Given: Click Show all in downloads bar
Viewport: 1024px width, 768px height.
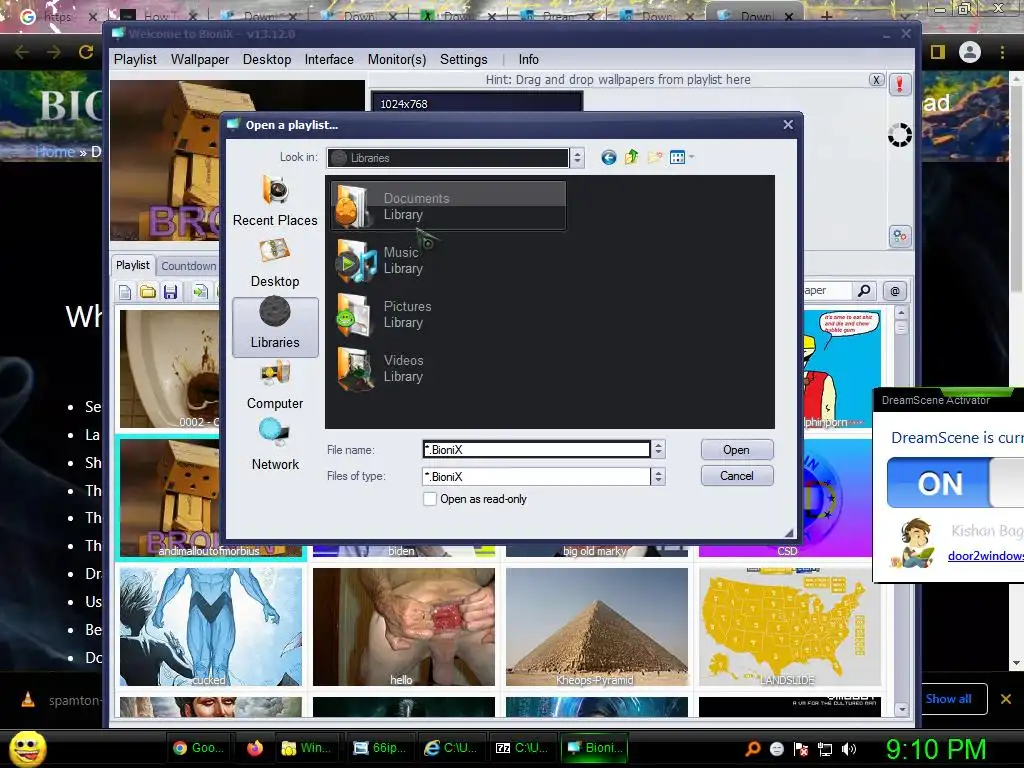Looking at the screenshot, I should coord(948,699).
